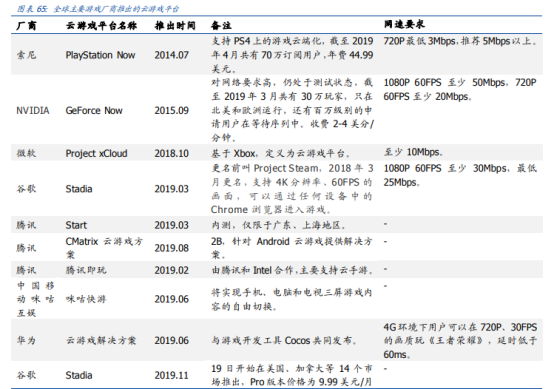Click the '云游戏解决方案' platform cell
Viewport: 554px width, 389px height.
(x=101, y=341)
